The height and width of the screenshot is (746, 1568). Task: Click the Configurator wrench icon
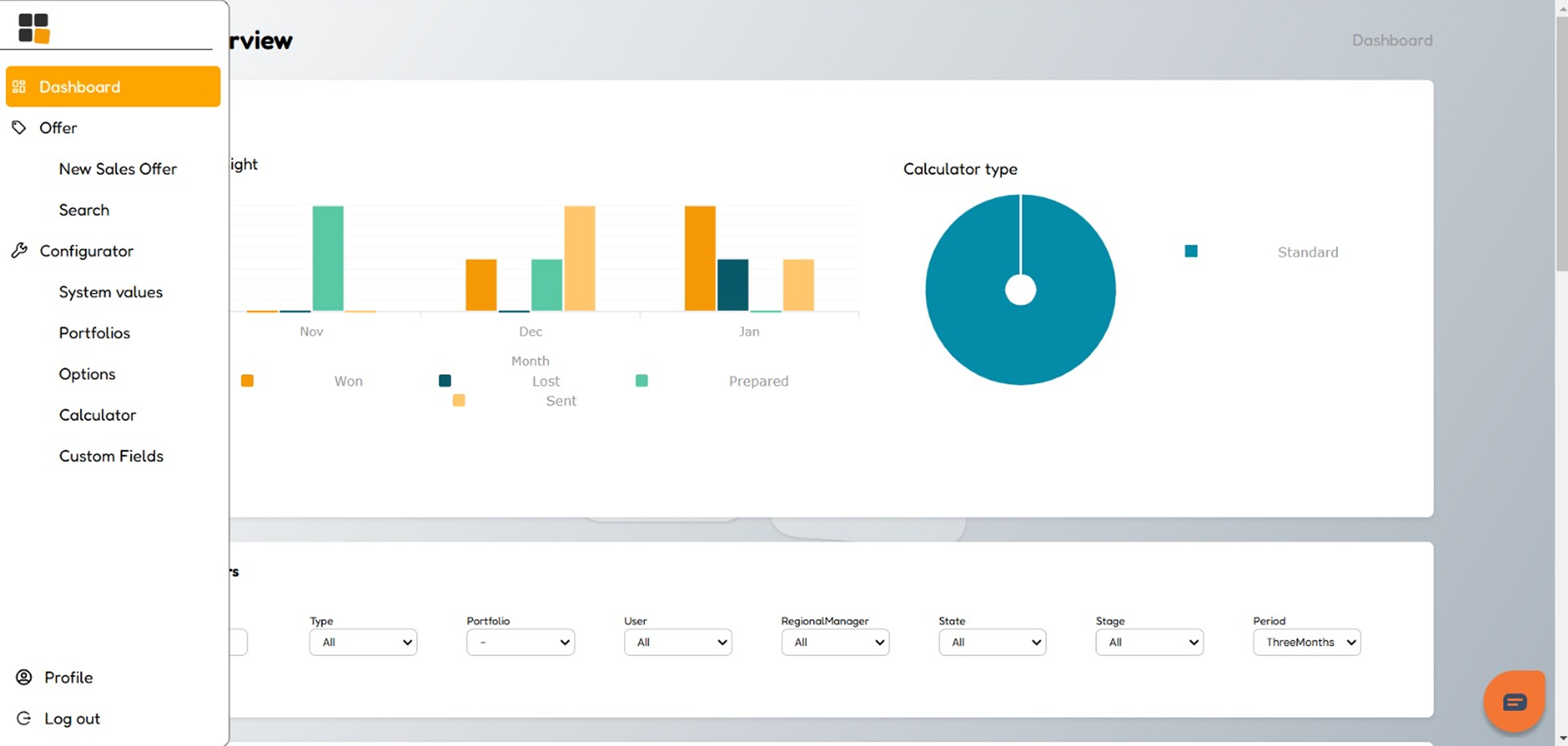click(19, 250)
